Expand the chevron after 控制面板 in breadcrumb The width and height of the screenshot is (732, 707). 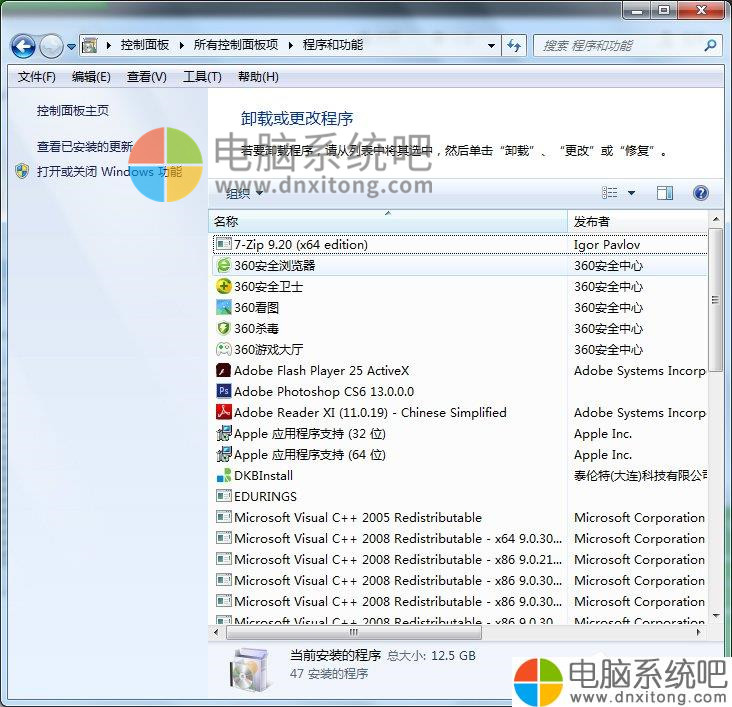(x=182, y=45)
